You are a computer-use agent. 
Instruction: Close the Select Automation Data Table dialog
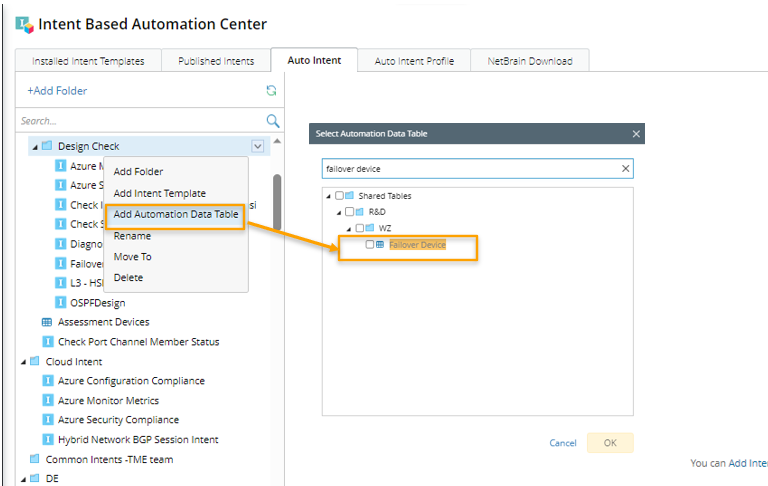(636, 133)
